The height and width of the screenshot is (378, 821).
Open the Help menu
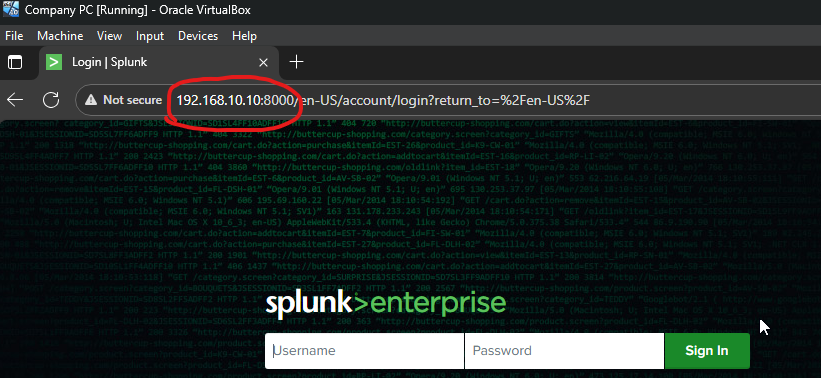(245, 36)
